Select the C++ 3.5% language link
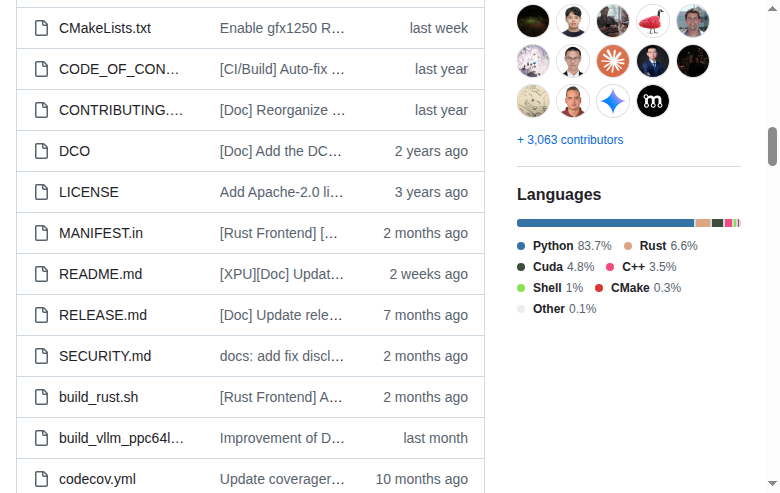The image size is (780, 493). [x=641, y=267]
